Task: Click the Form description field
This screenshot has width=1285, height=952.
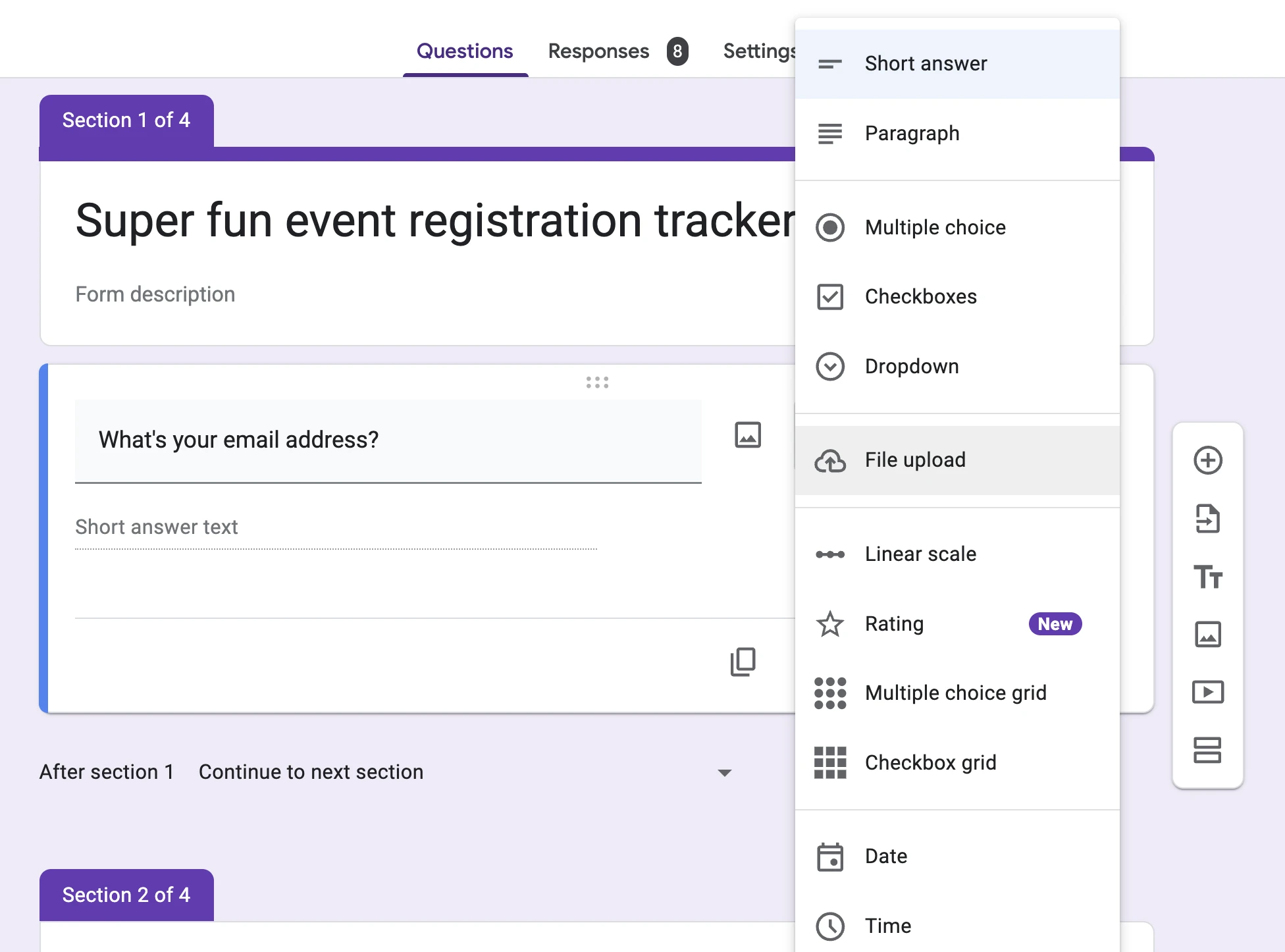Action: (155, 294)
